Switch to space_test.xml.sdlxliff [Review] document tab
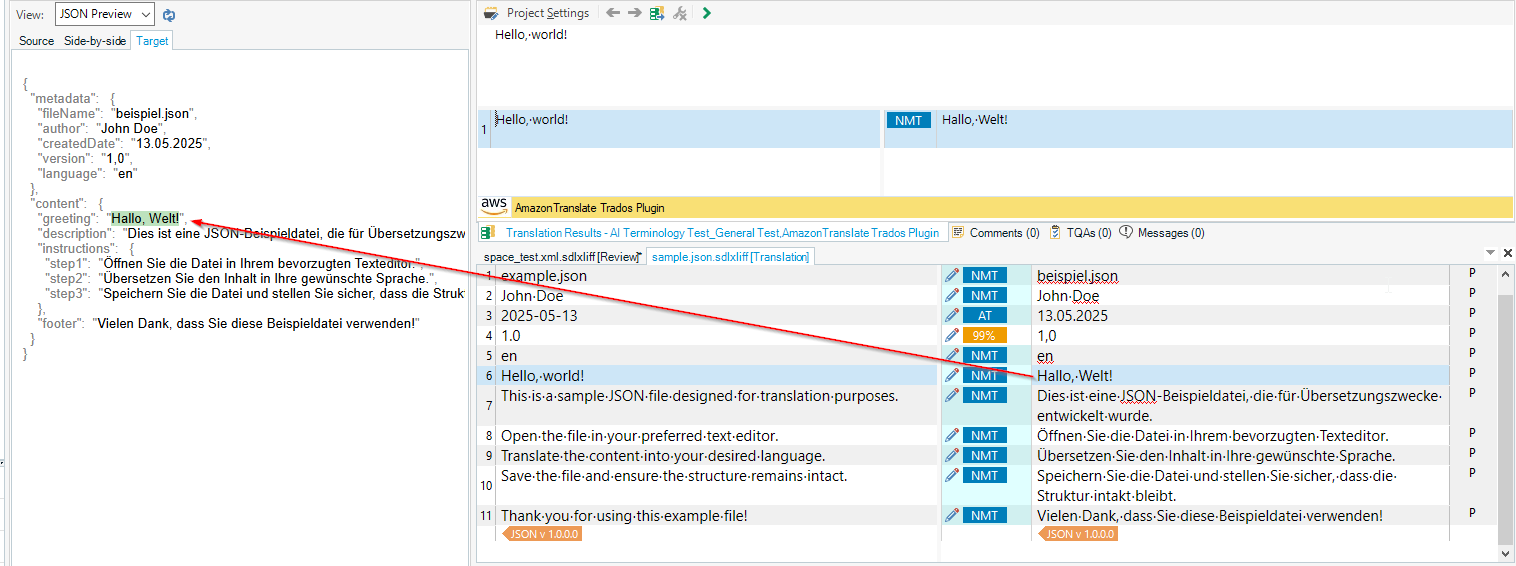Viewport: 1516px width, 566px height. [561, 256]
